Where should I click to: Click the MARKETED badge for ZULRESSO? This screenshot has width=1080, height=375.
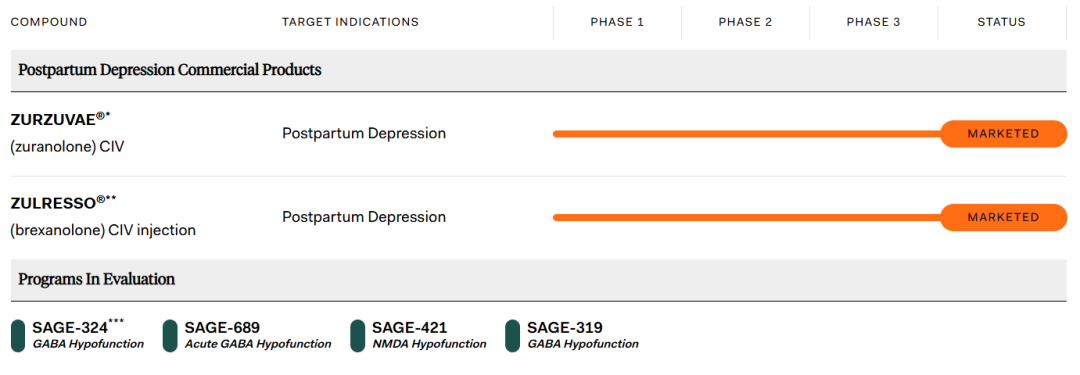coord(1004,217)
